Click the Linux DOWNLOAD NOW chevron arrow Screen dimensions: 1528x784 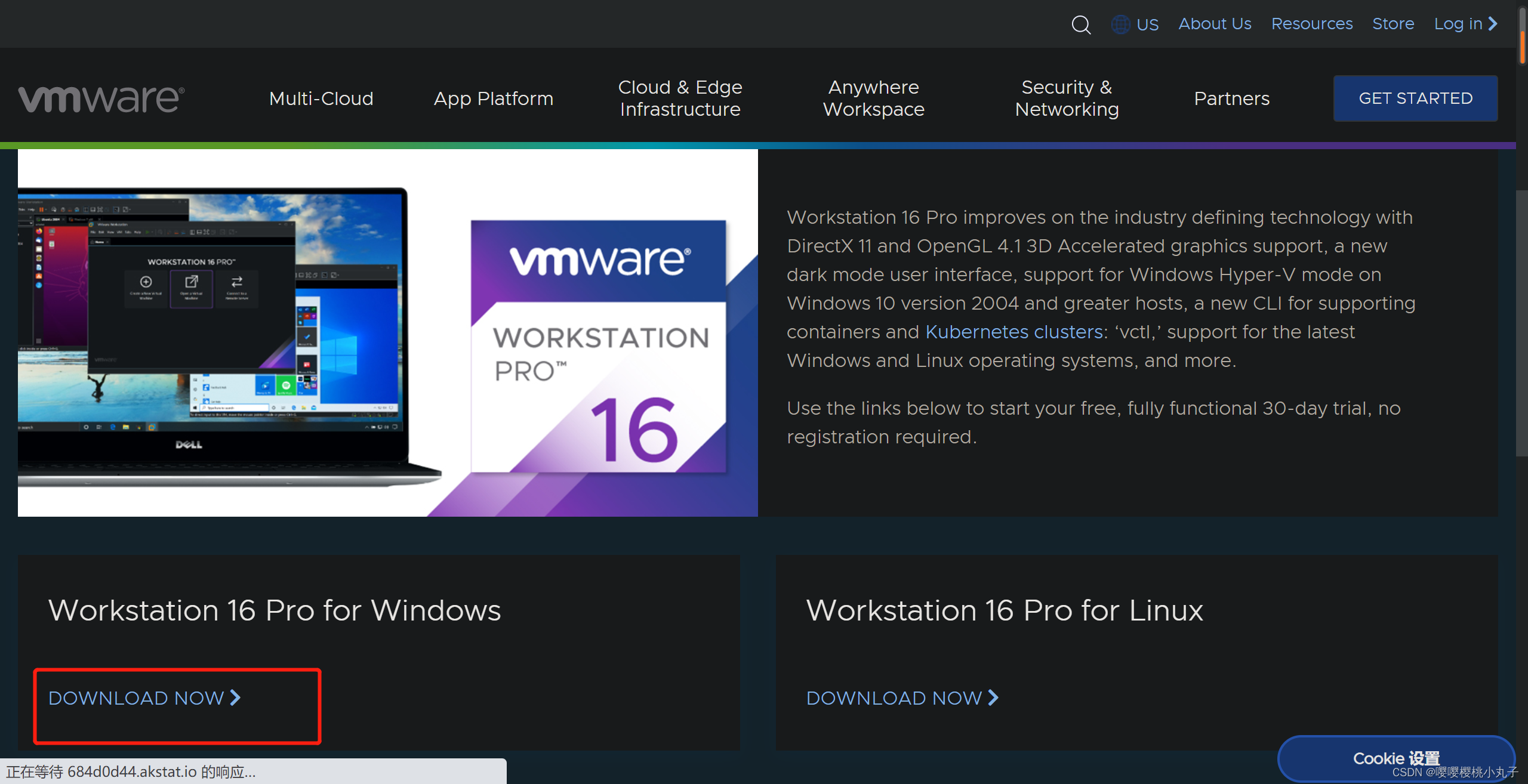click(993, 697)
